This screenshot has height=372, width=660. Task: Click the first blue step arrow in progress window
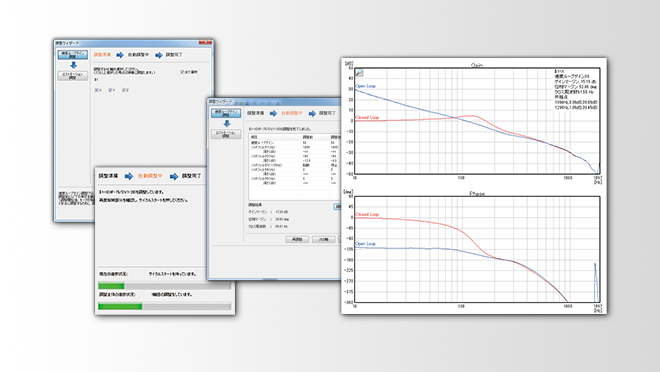click(129, 176)
